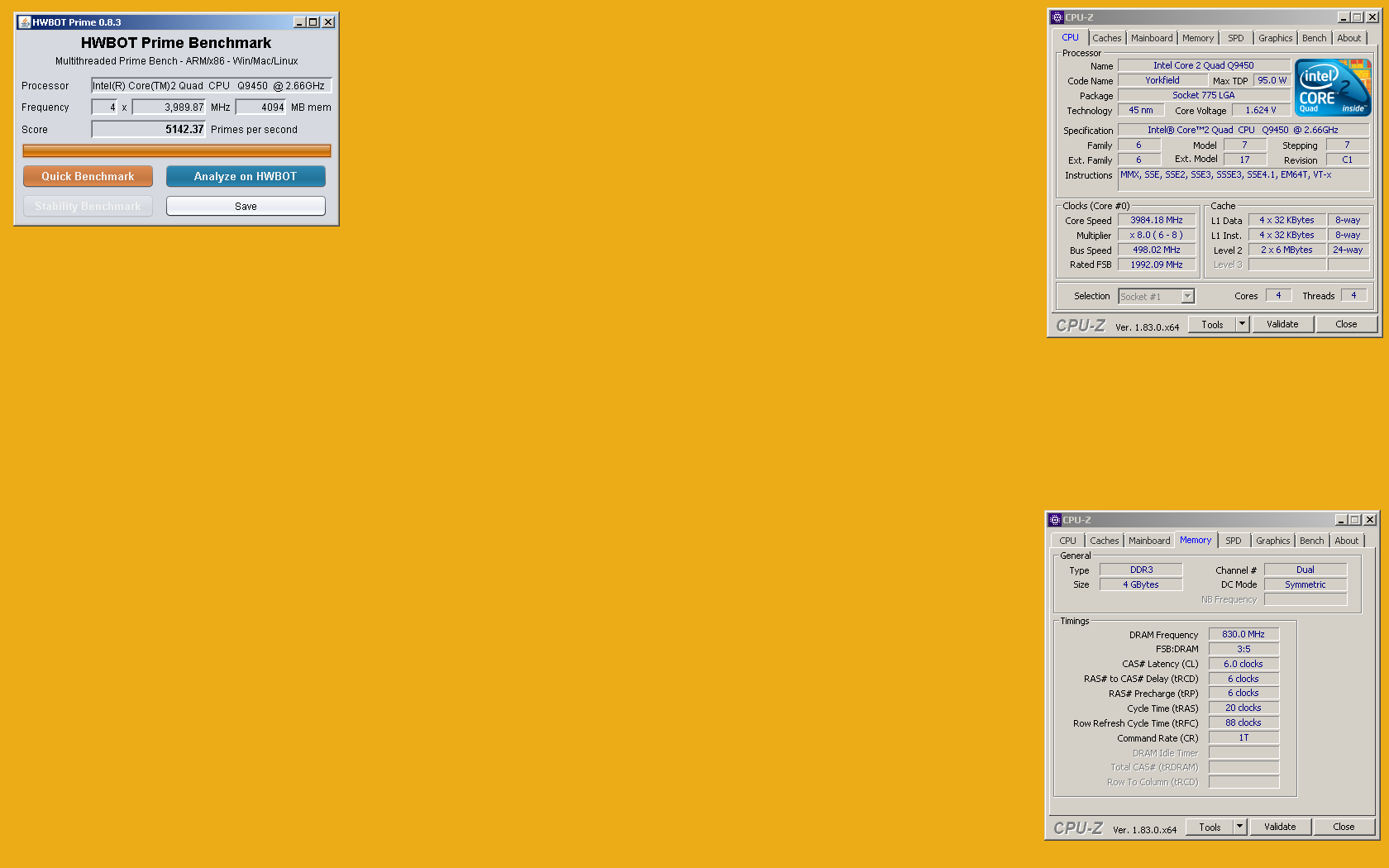1389x868 pixels.
Task: Click the Processor name field in HWBOT Prime
Action: (x=212, y=85)
